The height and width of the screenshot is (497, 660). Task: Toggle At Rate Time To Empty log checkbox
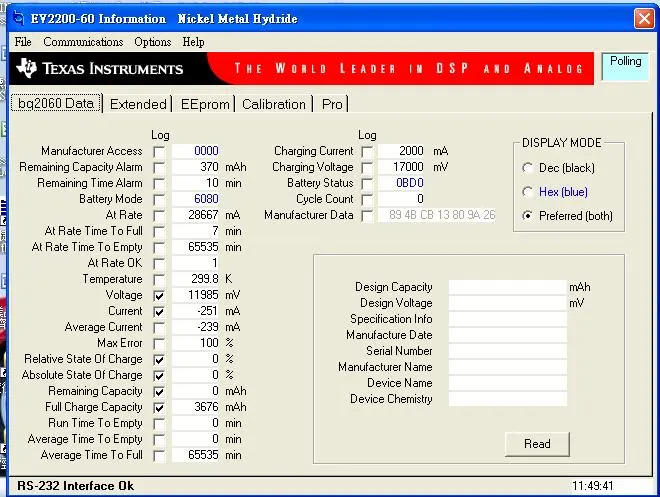pyautogui.click(x=159, y=247)
